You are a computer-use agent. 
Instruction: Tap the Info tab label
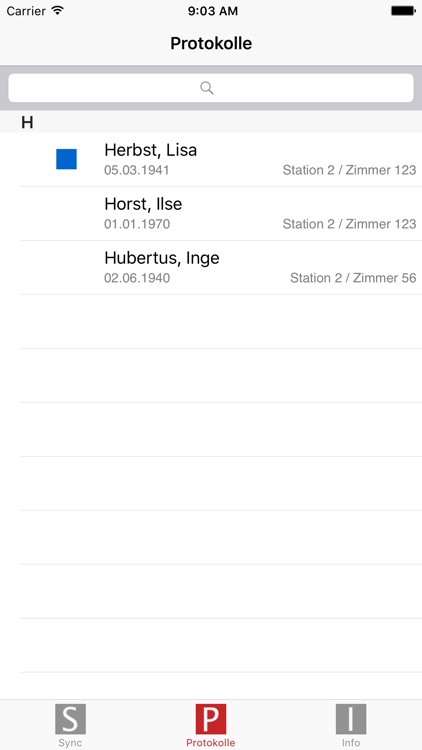tap(351, 743)
